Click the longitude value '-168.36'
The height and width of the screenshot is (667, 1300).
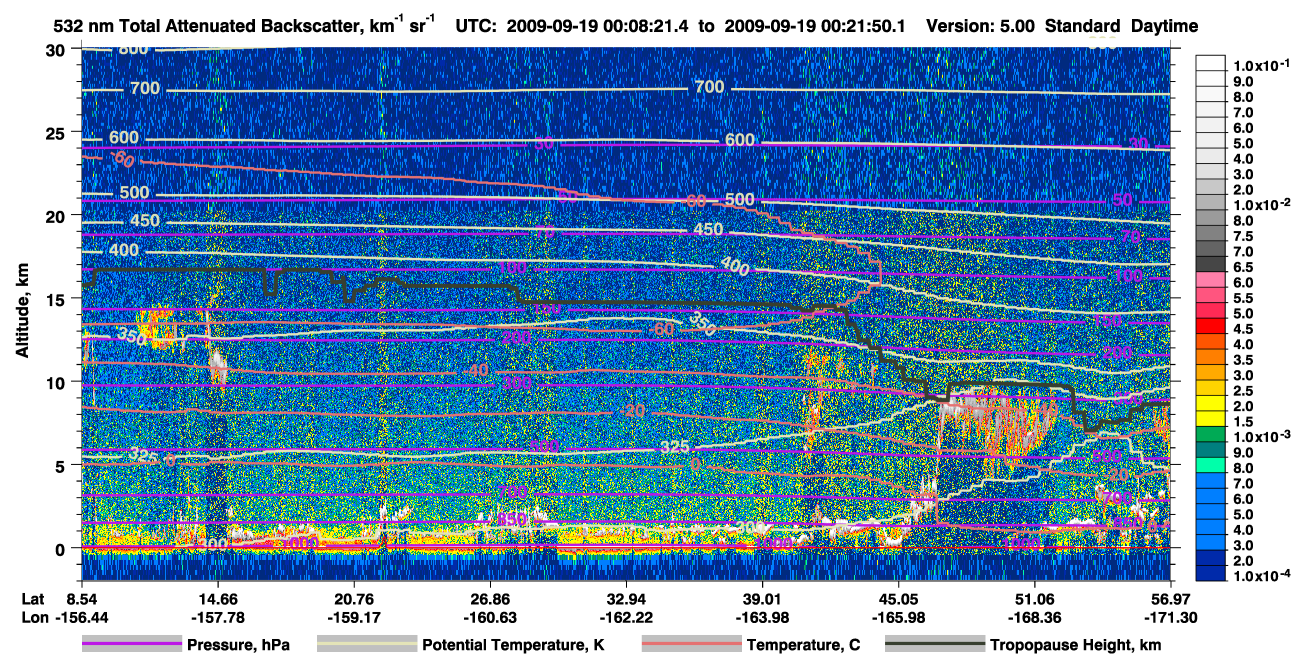[1034, 616]
